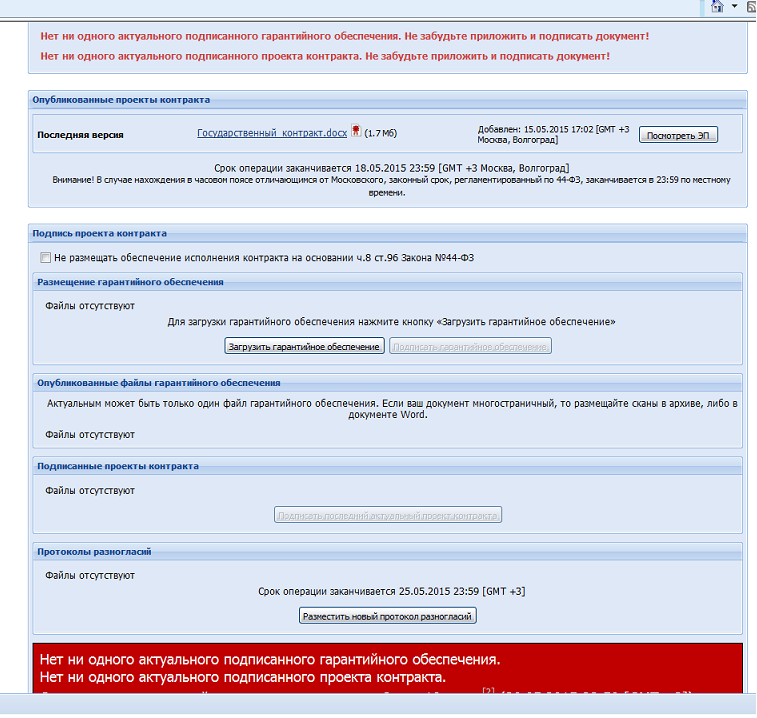The image size is (757, 718).
Task: Click the browser Home icon
Action: pos(716,7)
